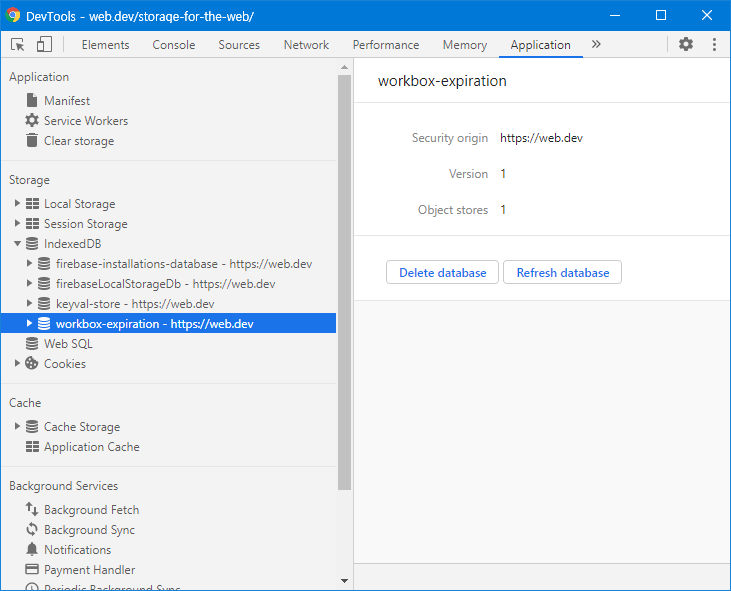The width and height of the screenshot is (731, 591).
Task: Click the Notifications bell icon
Action: click(32, 549)
